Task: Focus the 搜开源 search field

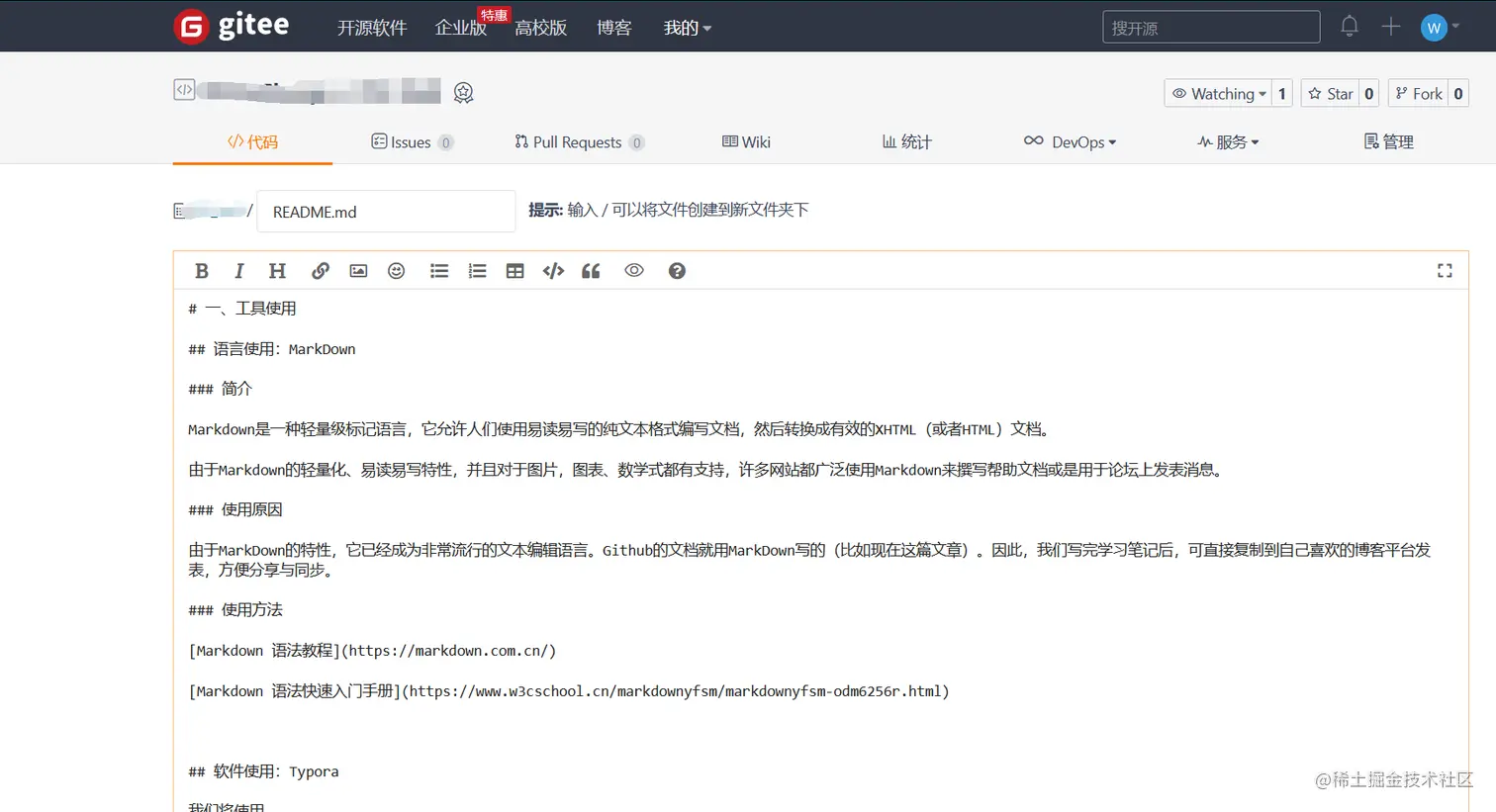Action: point(1211,27)
